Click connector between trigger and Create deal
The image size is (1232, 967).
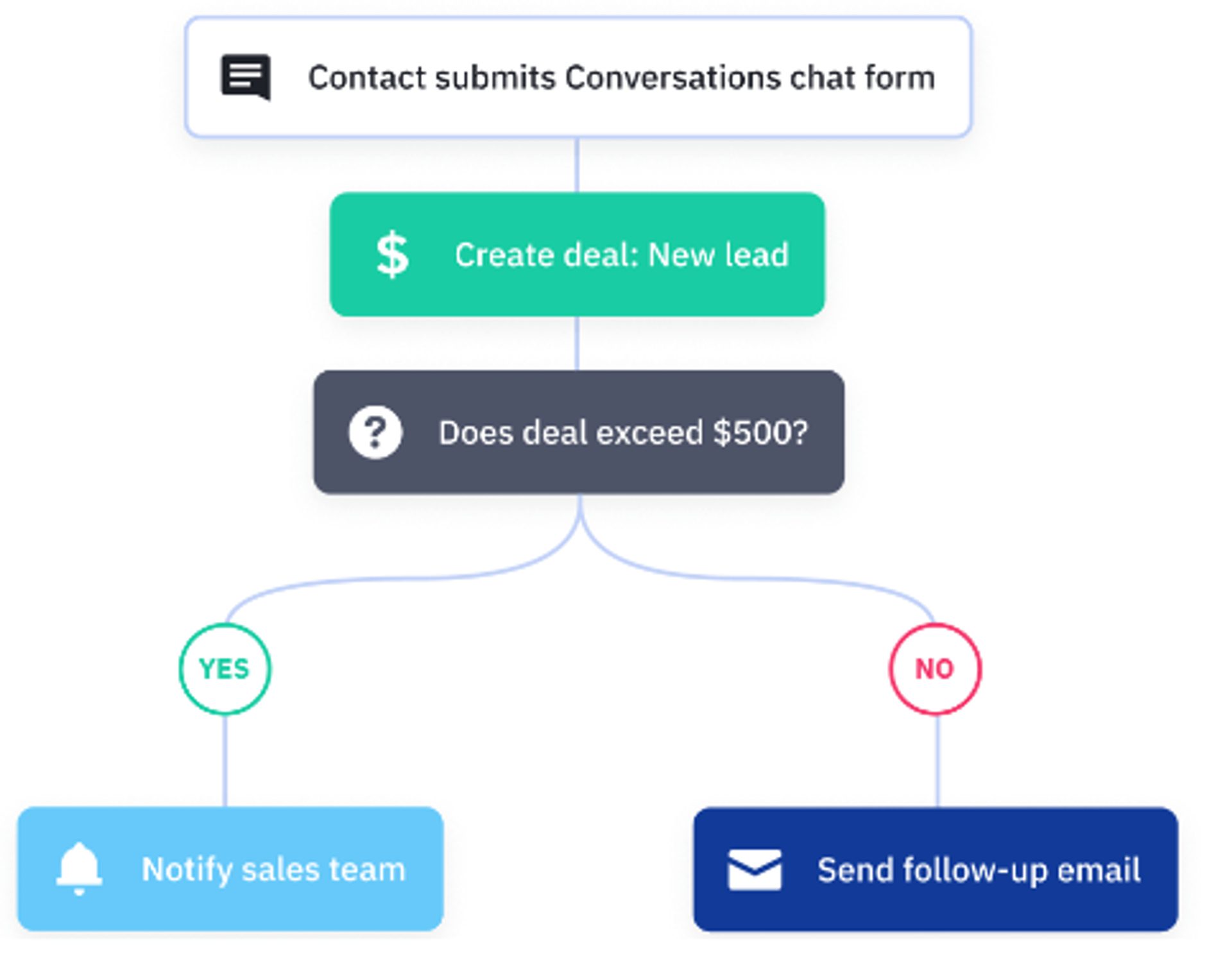pos(577,165)
